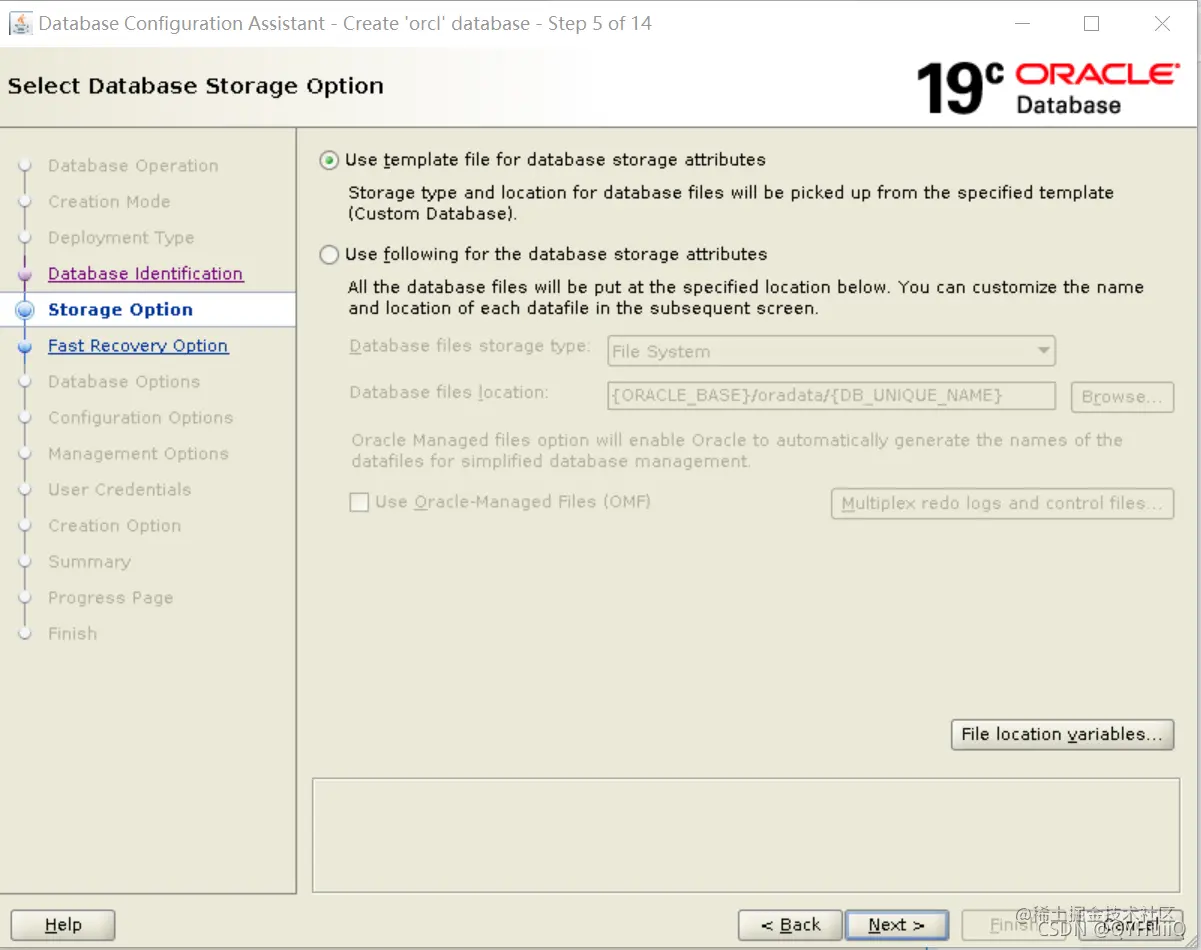Screen dimensions: 1201x950
Task: Open Multiplex redo logs and control files
Action: click(1002, 503)
